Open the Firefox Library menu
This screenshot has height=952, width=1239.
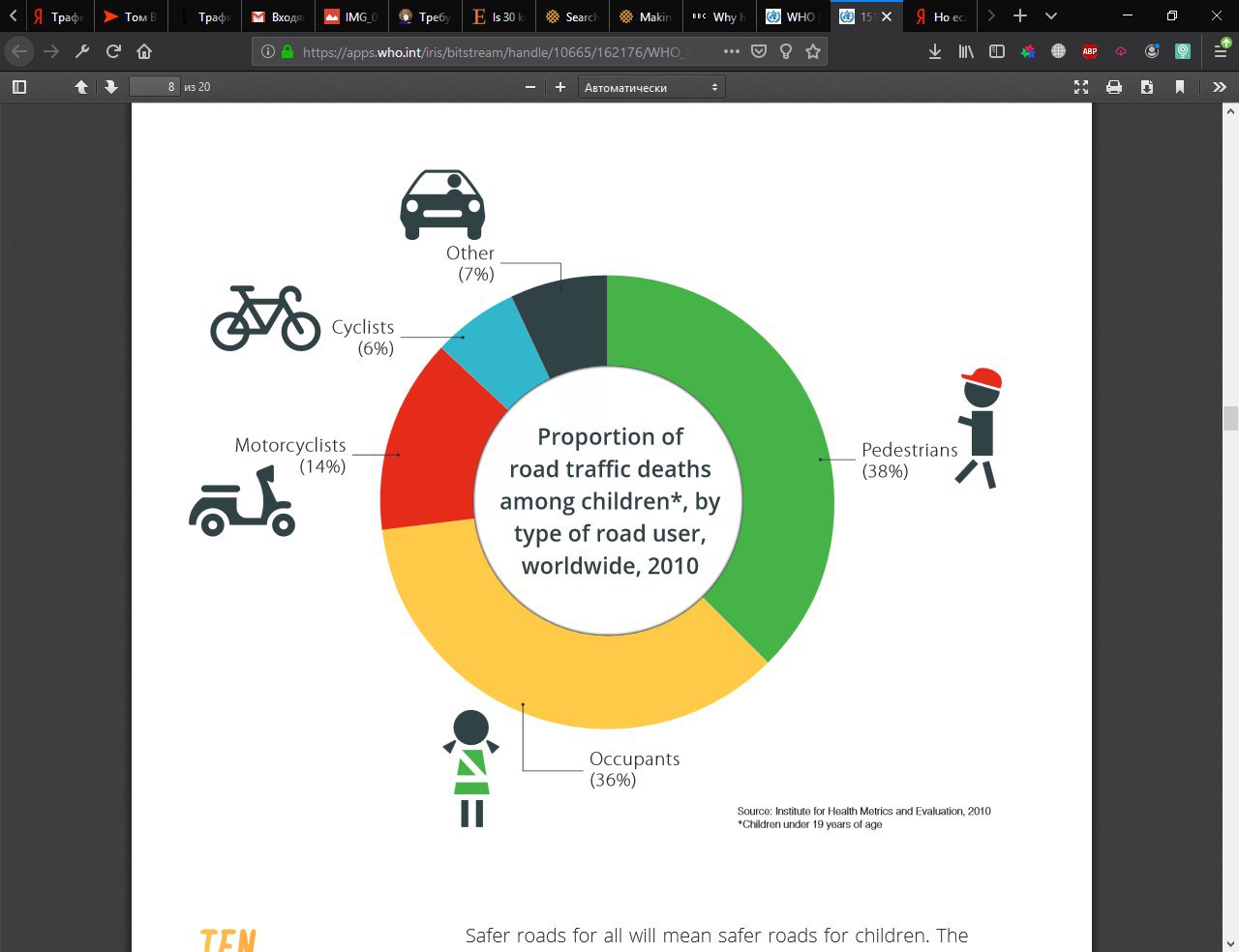coord(966,51)
